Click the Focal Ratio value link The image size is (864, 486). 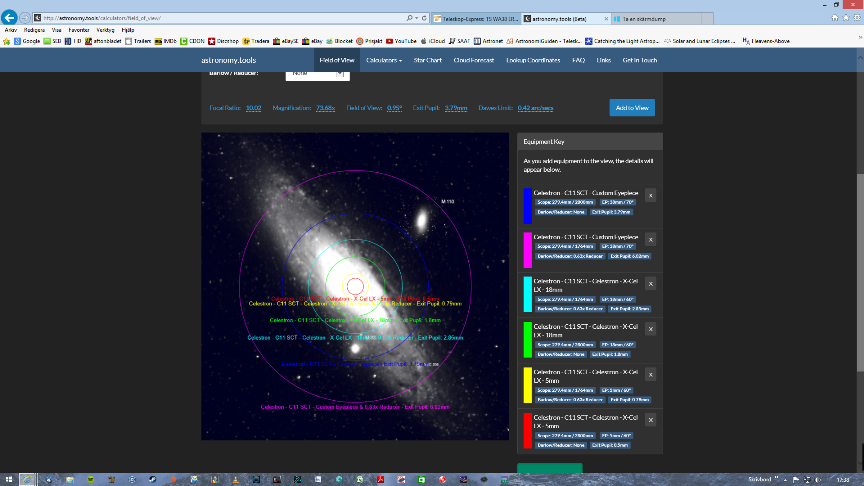(253, 108)
